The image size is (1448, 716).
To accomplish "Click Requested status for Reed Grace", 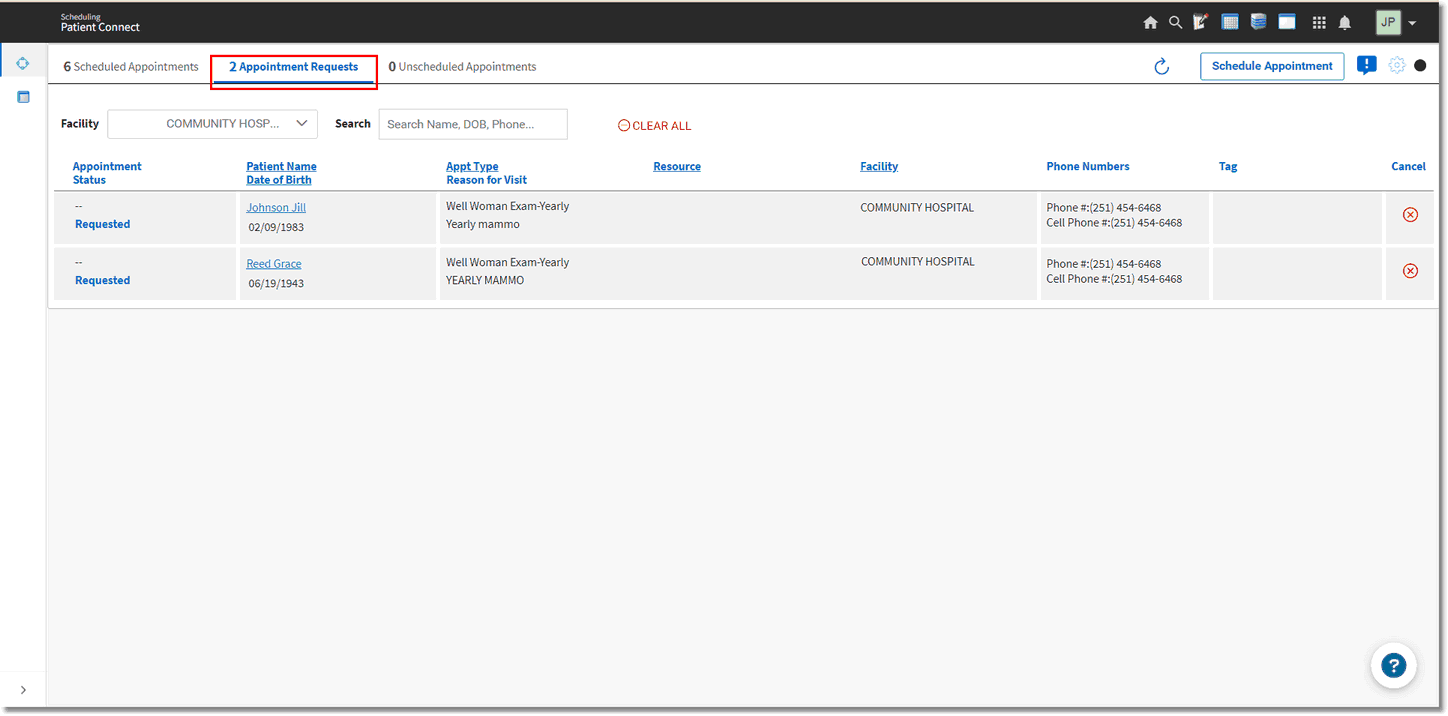I will (103, 280).
